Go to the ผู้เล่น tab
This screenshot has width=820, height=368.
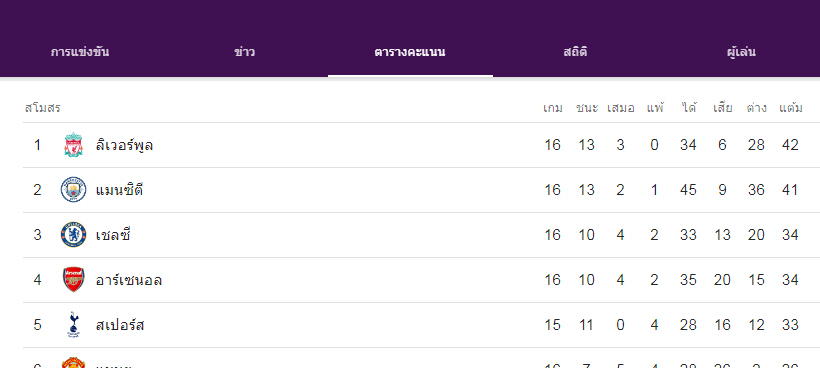(x=741, y=52)
